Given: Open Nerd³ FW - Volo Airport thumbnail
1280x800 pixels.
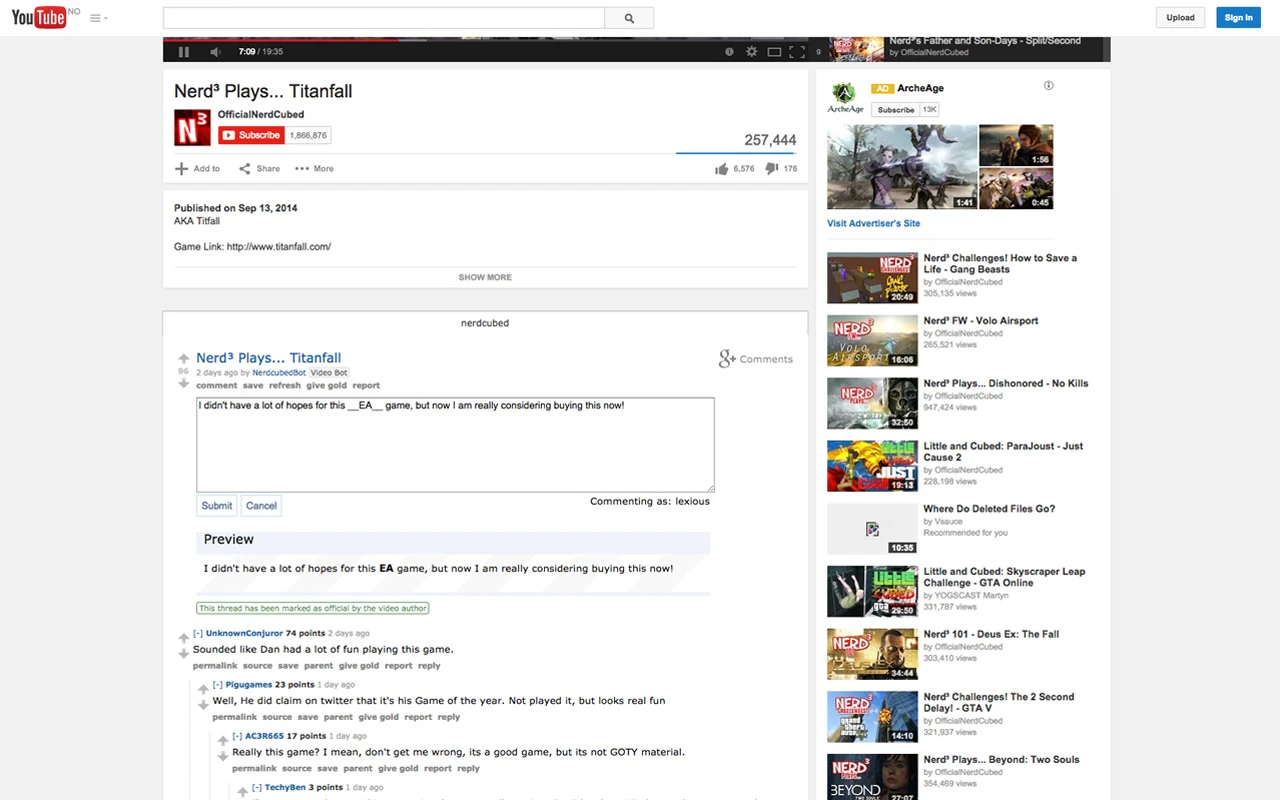Looking at the screenshot, I should [x=872, y=341].
